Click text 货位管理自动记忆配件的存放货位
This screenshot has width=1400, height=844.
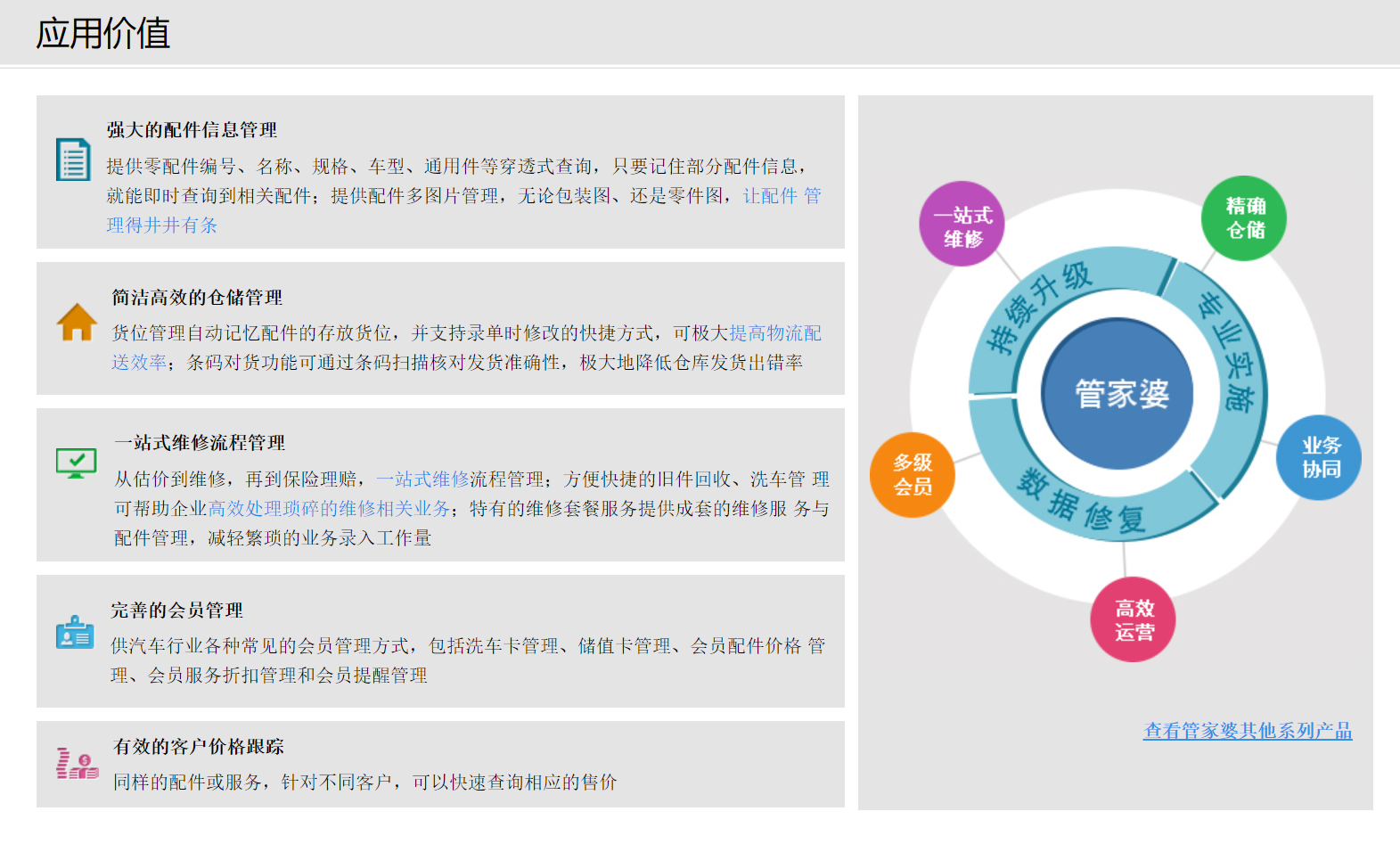click(x=252, y=332)
